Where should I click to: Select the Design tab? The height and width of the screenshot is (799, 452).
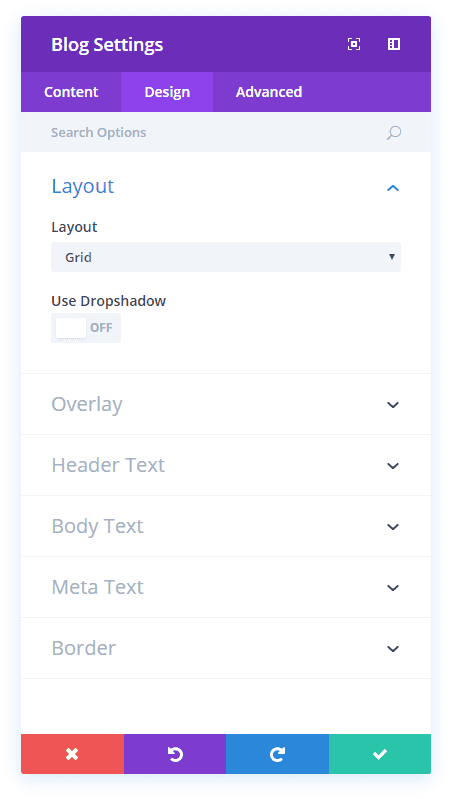coord(167,92)
